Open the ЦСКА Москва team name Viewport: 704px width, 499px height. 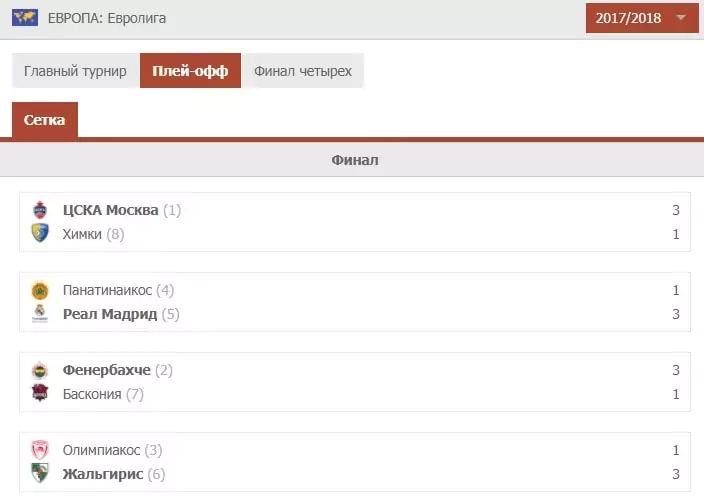tap(110, 210)
